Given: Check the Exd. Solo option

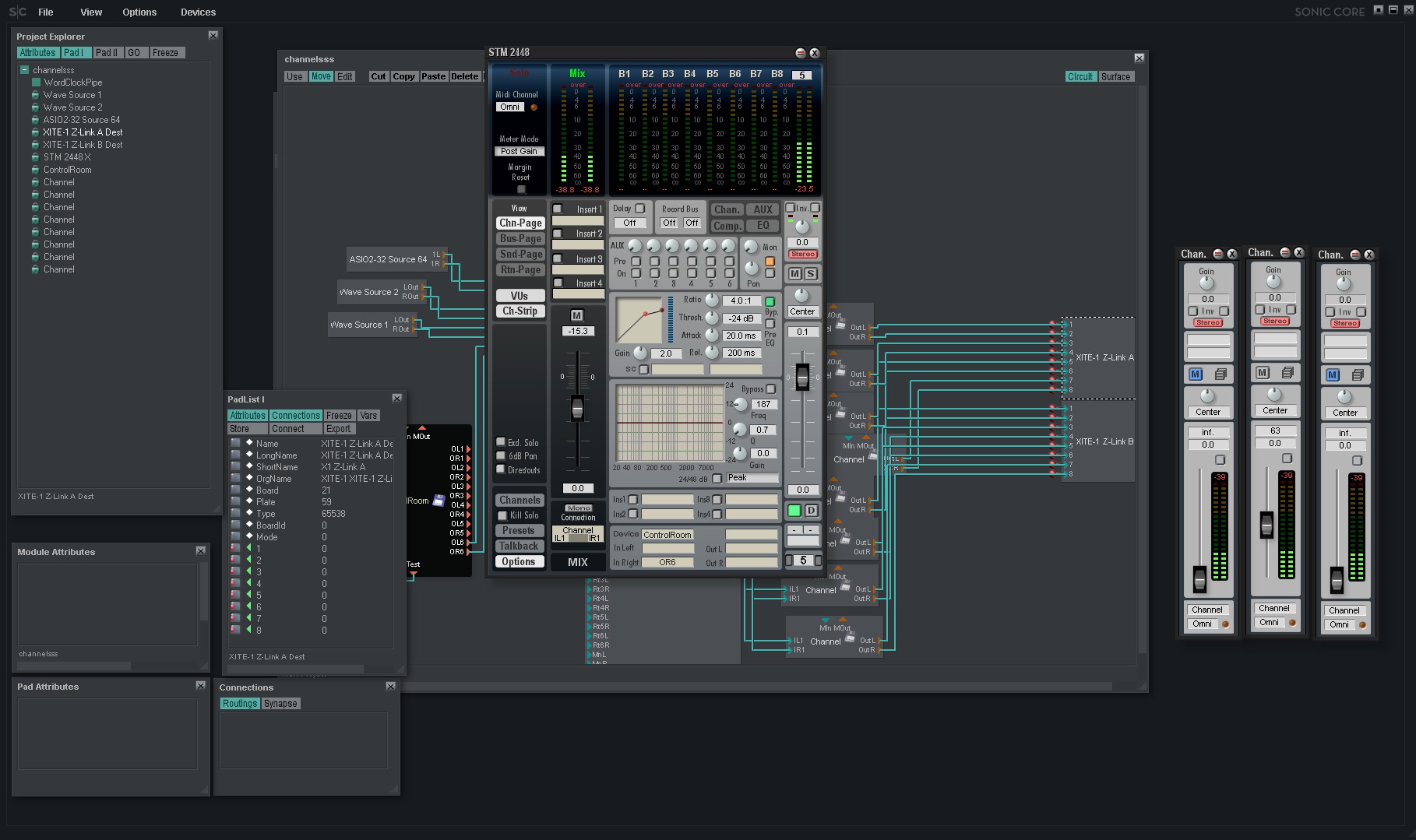Looking at the screenshot, I should (501, 442).
